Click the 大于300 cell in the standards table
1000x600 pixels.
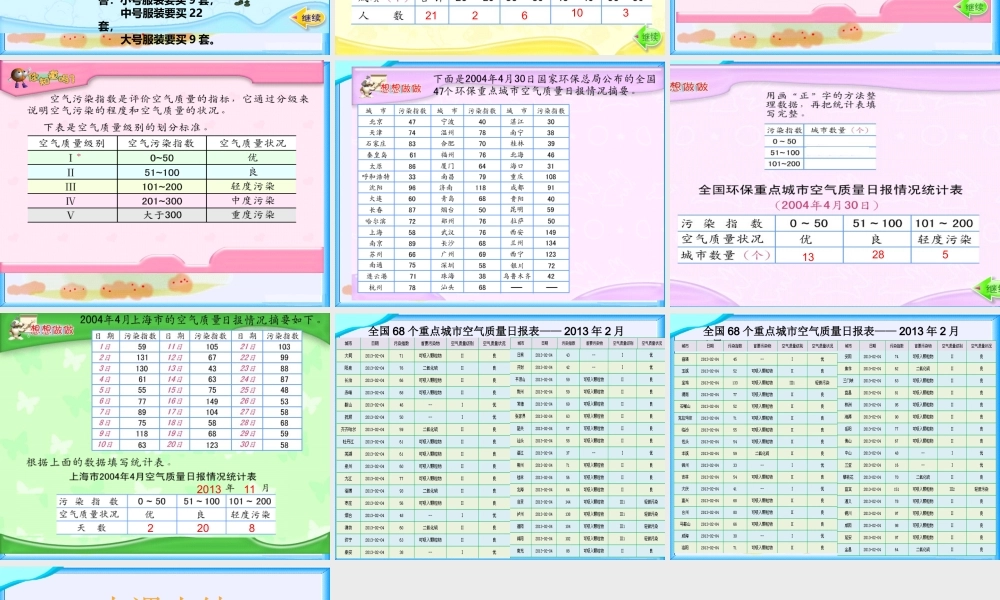[x=162, y=215]
